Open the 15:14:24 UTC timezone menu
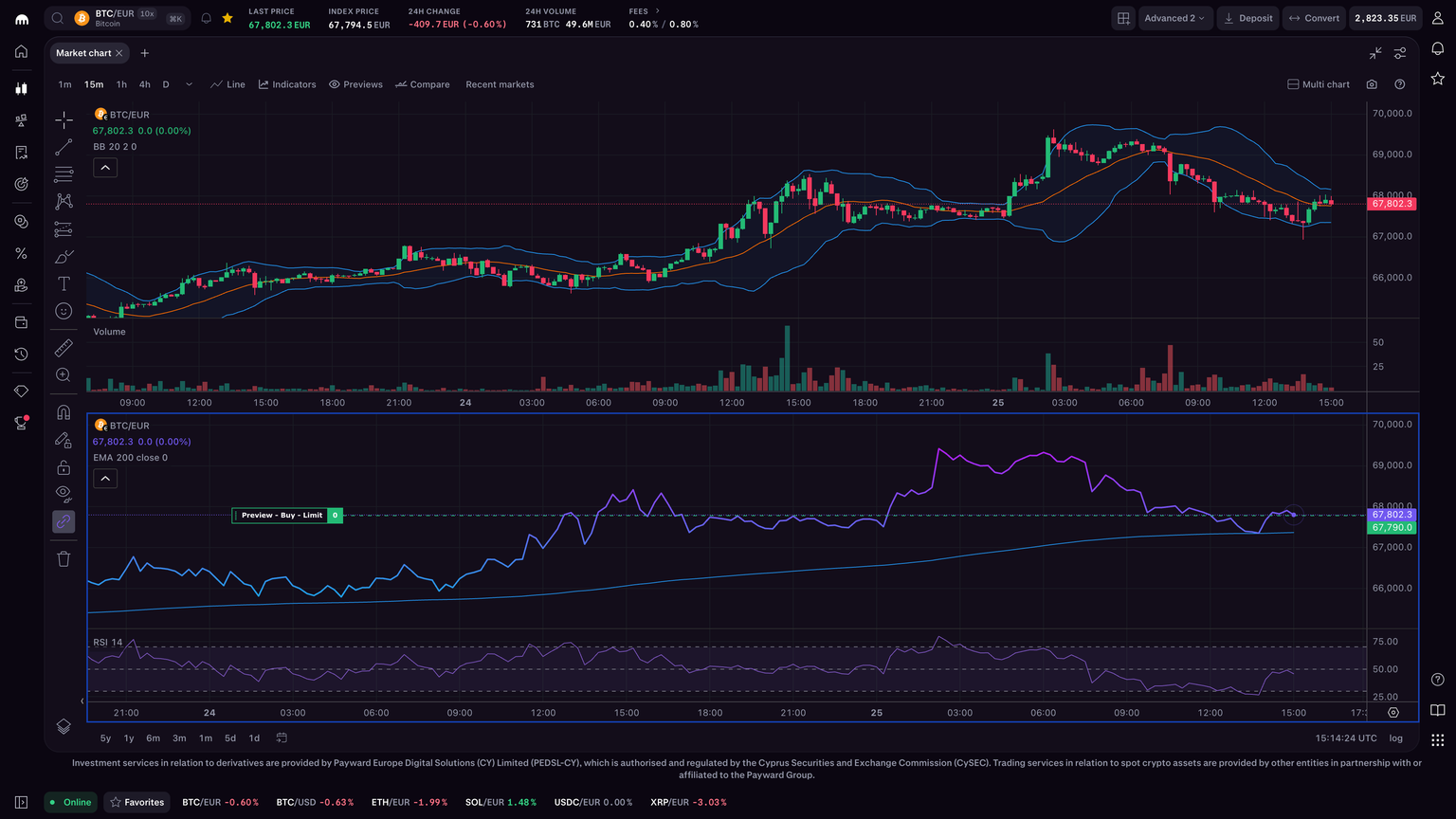Image resolution: width=1456 pixels, height=819 pixels. pos(1346,737)
